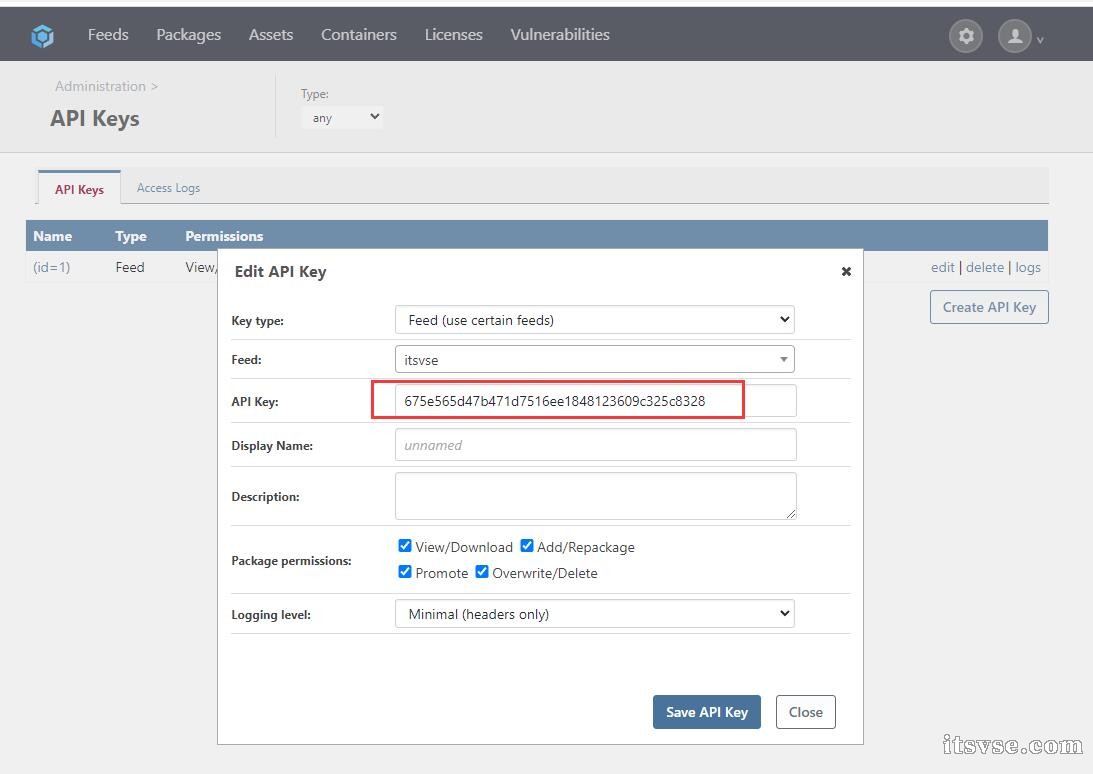Click the ProGet hexagon logo
1093x774 pixels.
pyautogui.click(x=43, y=36)
